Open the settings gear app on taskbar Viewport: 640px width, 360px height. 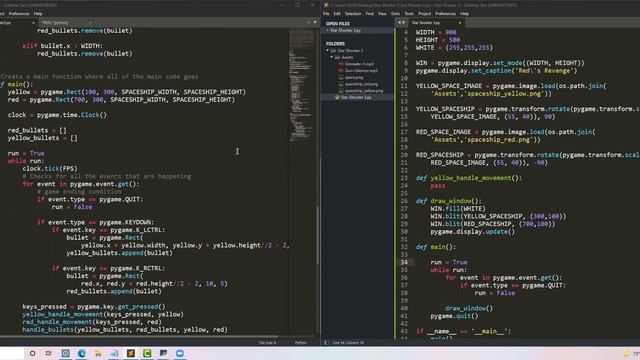click(x=65, y=353)
